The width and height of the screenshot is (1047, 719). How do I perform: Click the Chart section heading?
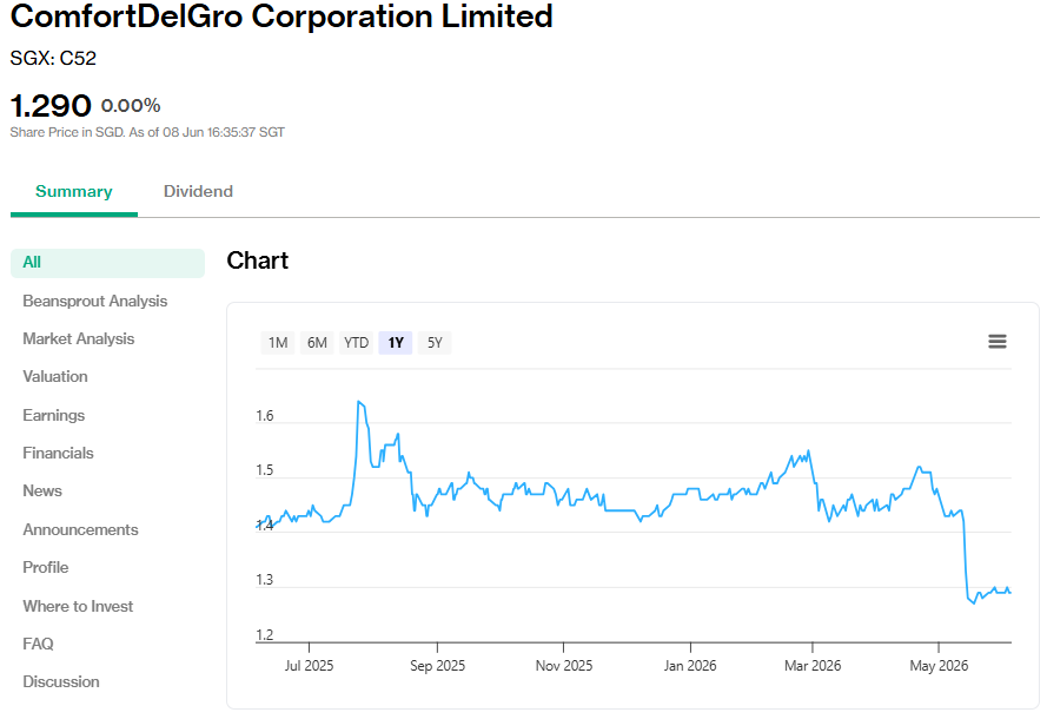click(x=258, y=260)
